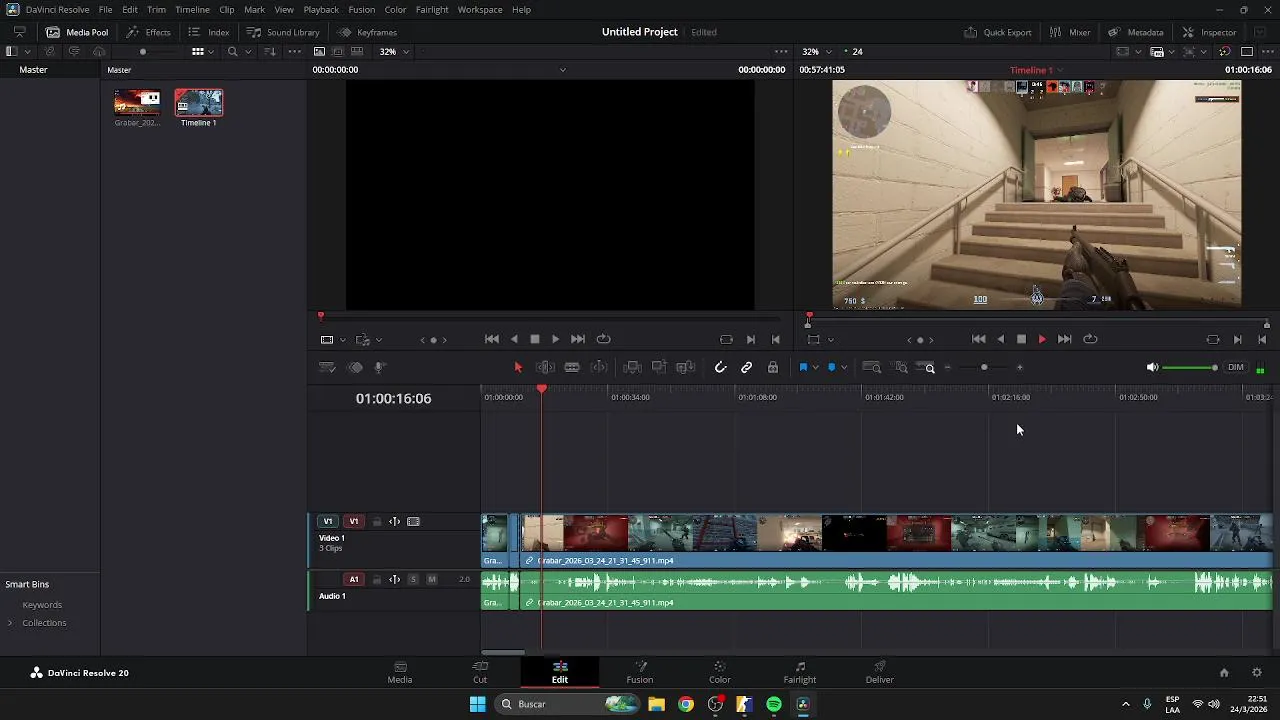Open the Fusion menu
Screen dimensions: 1280x720
click(x=362, y=10)
